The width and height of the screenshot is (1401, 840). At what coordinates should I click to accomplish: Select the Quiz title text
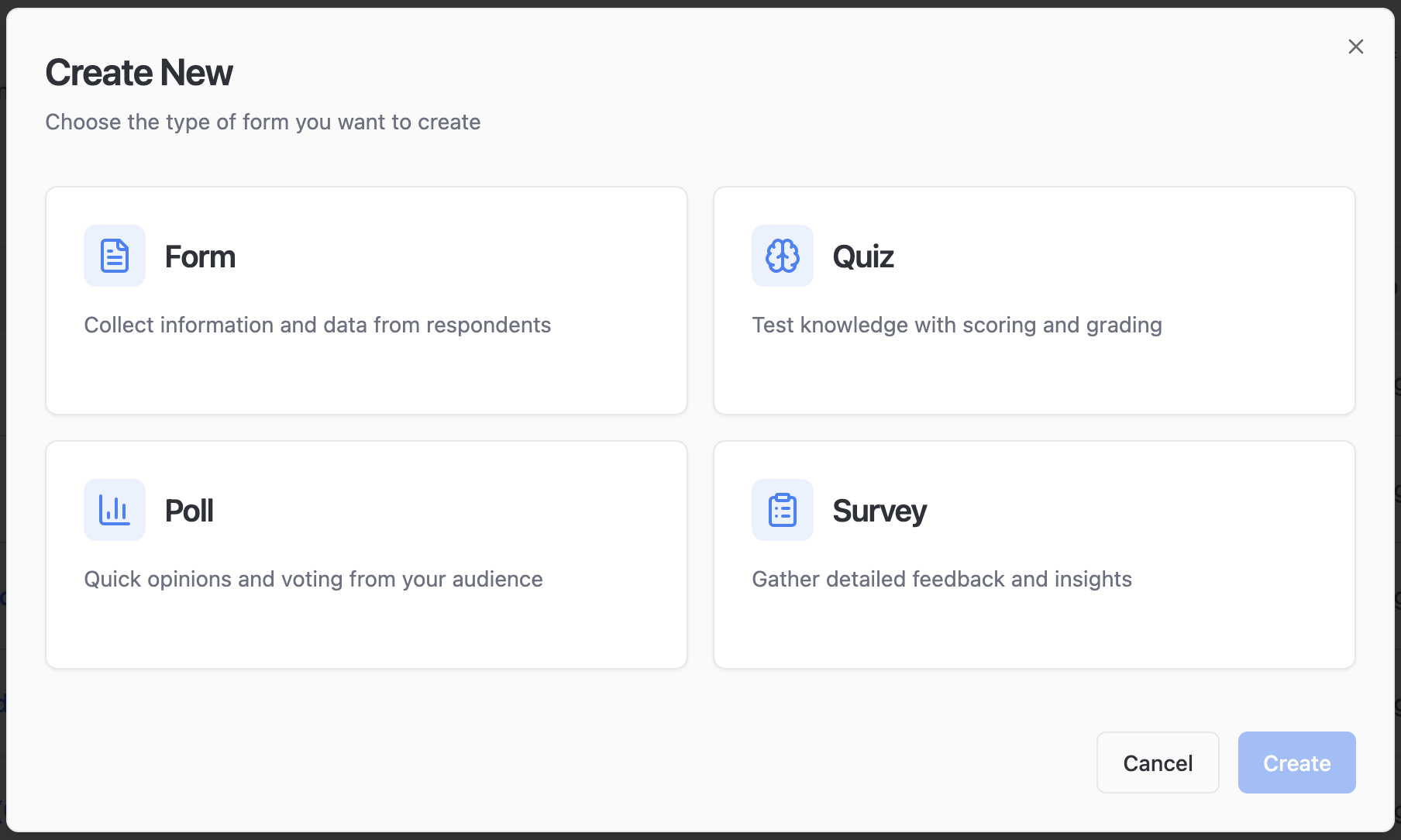[x=862, y=256]
